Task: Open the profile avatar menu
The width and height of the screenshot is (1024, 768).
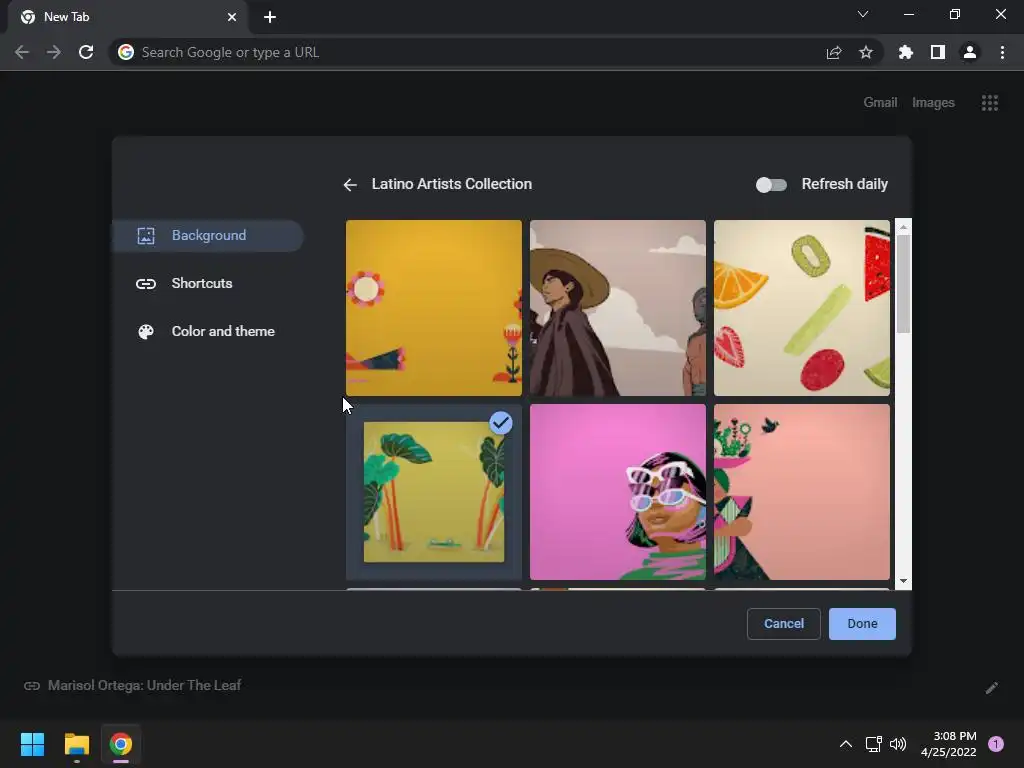Action: [970, 52]
